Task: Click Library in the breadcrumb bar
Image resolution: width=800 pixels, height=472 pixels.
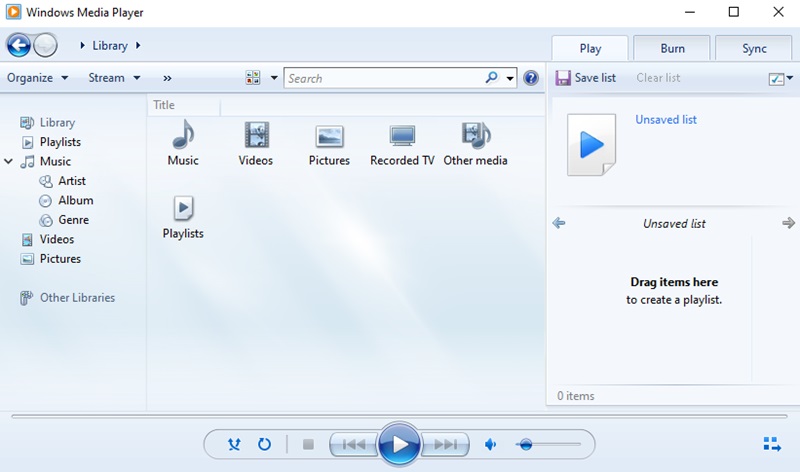Action: (x=110, y=45)
